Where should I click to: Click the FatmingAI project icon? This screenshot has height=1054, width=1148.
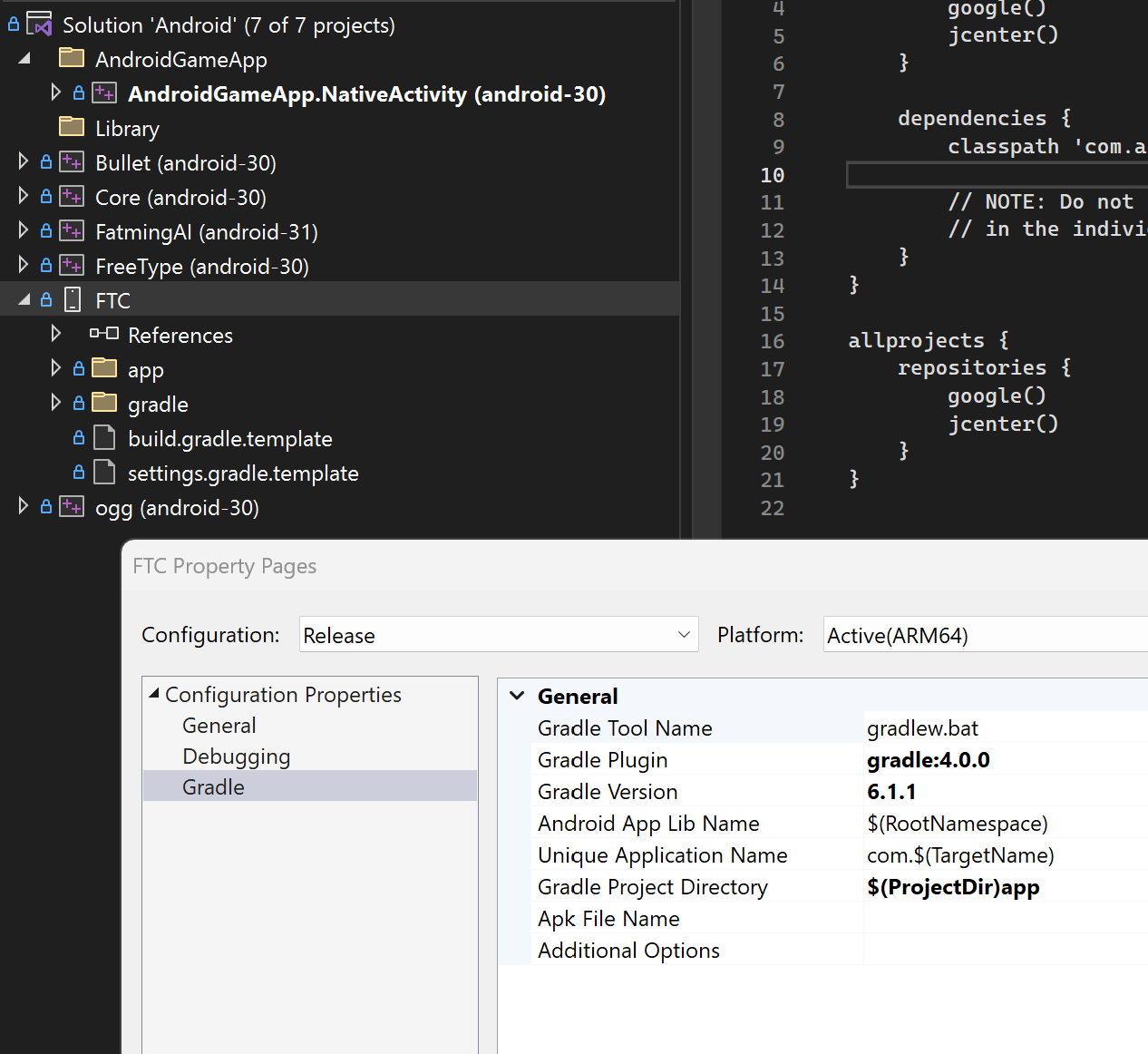click(72, 231)
